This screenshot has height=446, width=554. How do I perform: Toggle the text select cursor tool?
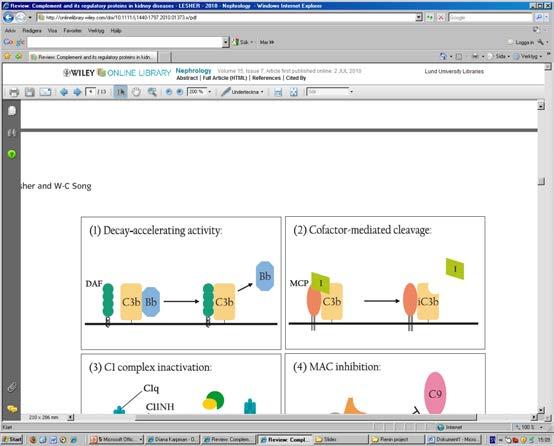click(120, 92)
